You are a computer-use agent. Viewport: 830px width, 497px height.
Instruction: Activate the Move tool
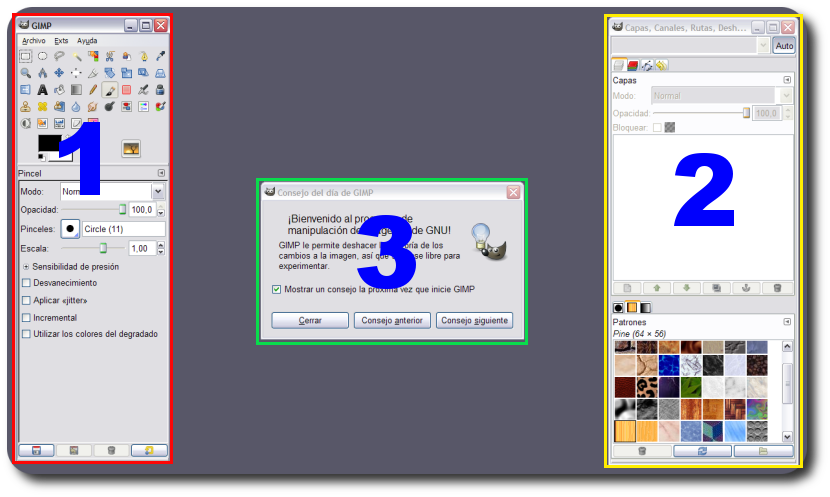59,73
